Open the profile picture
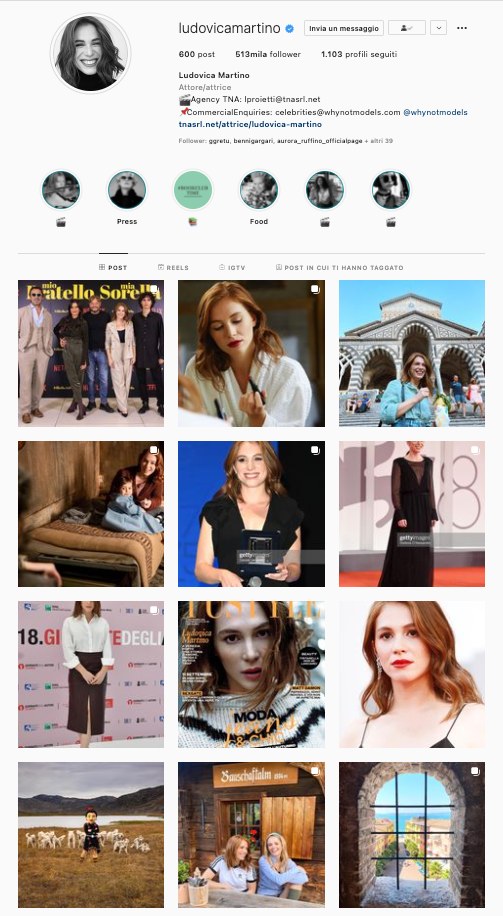Screen dimensions: 503x916 91,54
